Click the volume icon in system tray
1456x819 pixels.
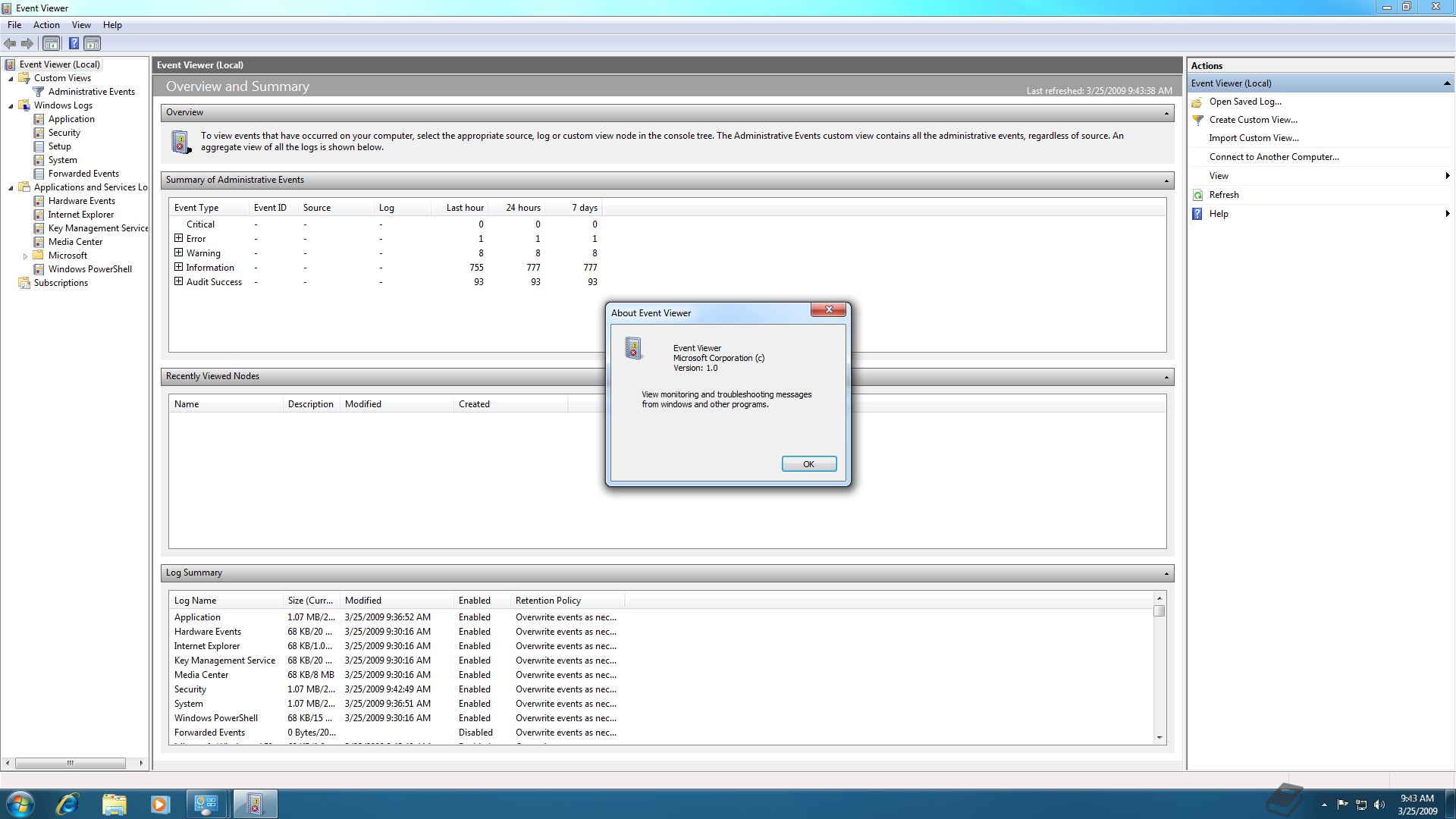click(1379, 805)
